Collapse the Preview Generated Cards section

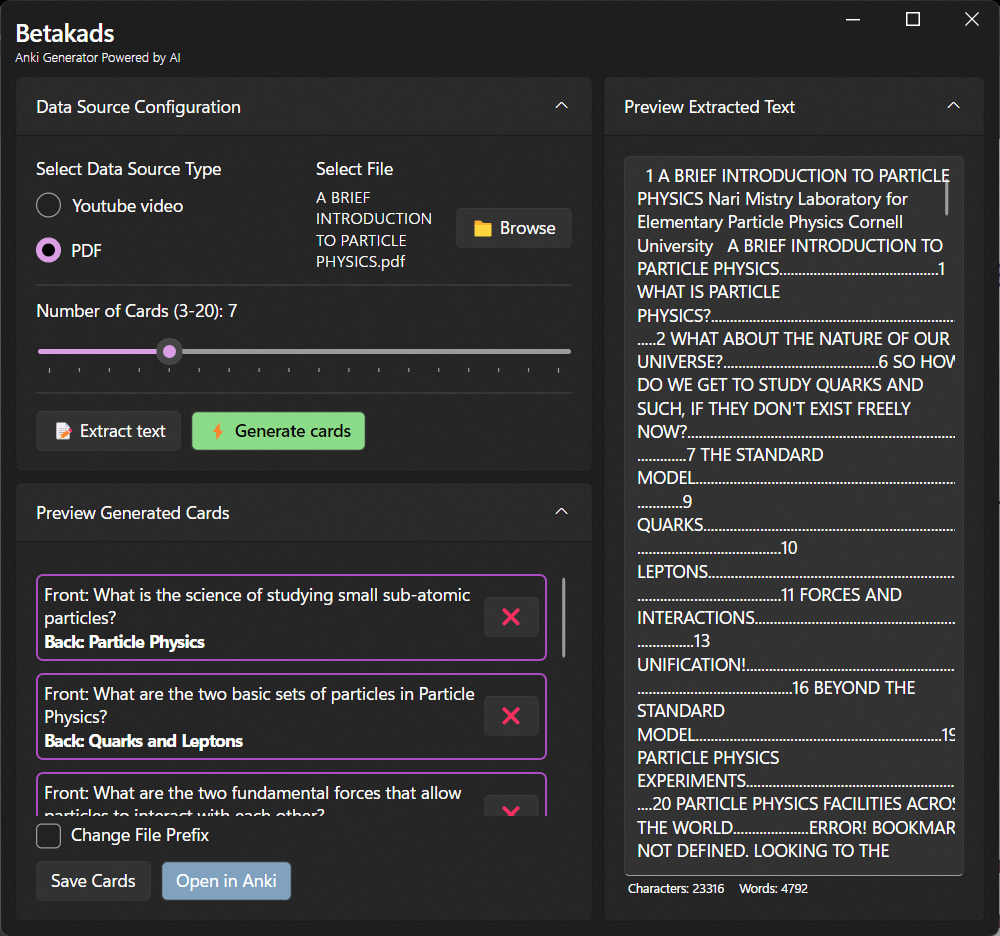click(561, 512)
